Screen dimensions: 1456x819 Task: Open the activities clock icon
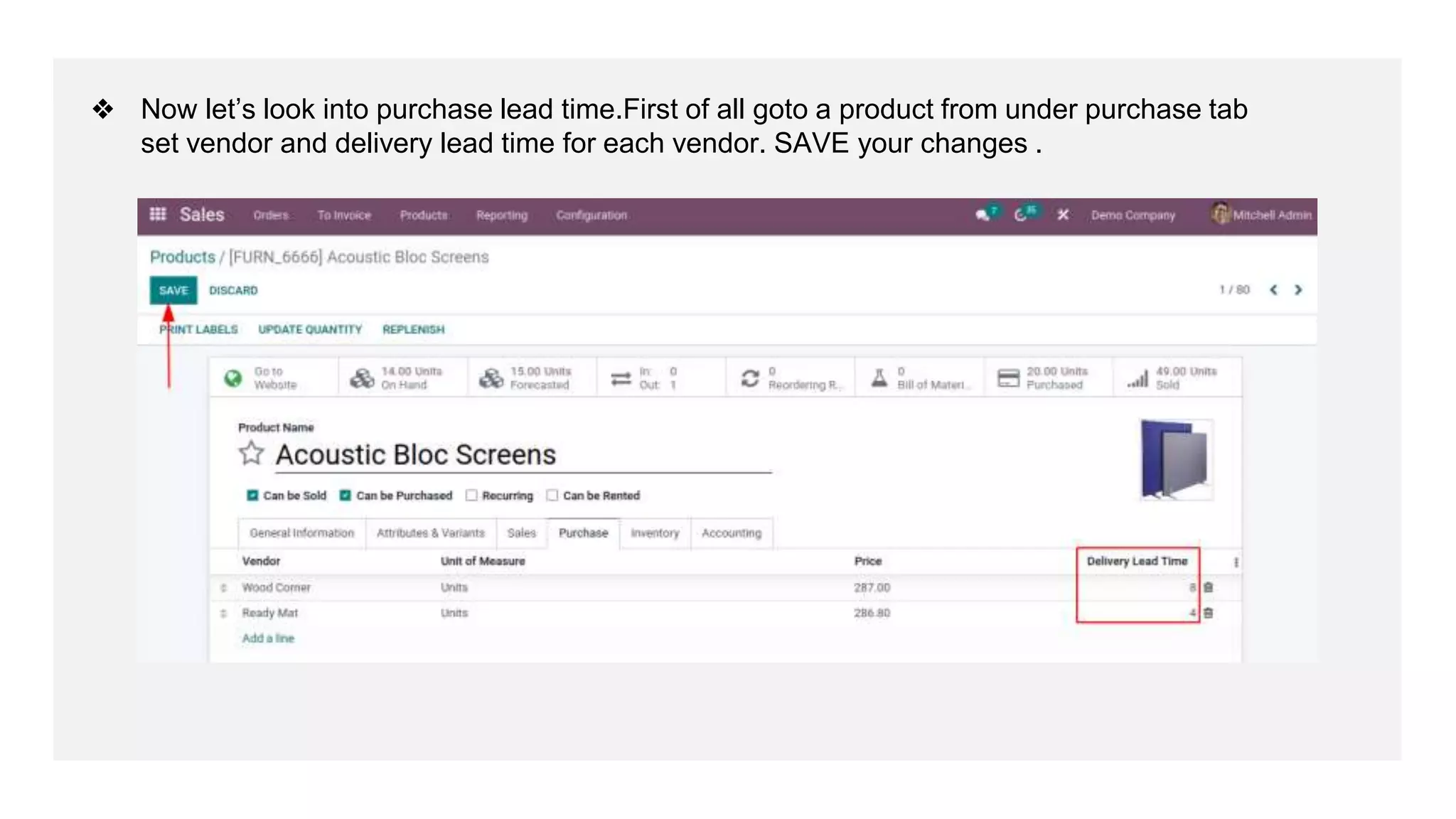coord(1021,215)
